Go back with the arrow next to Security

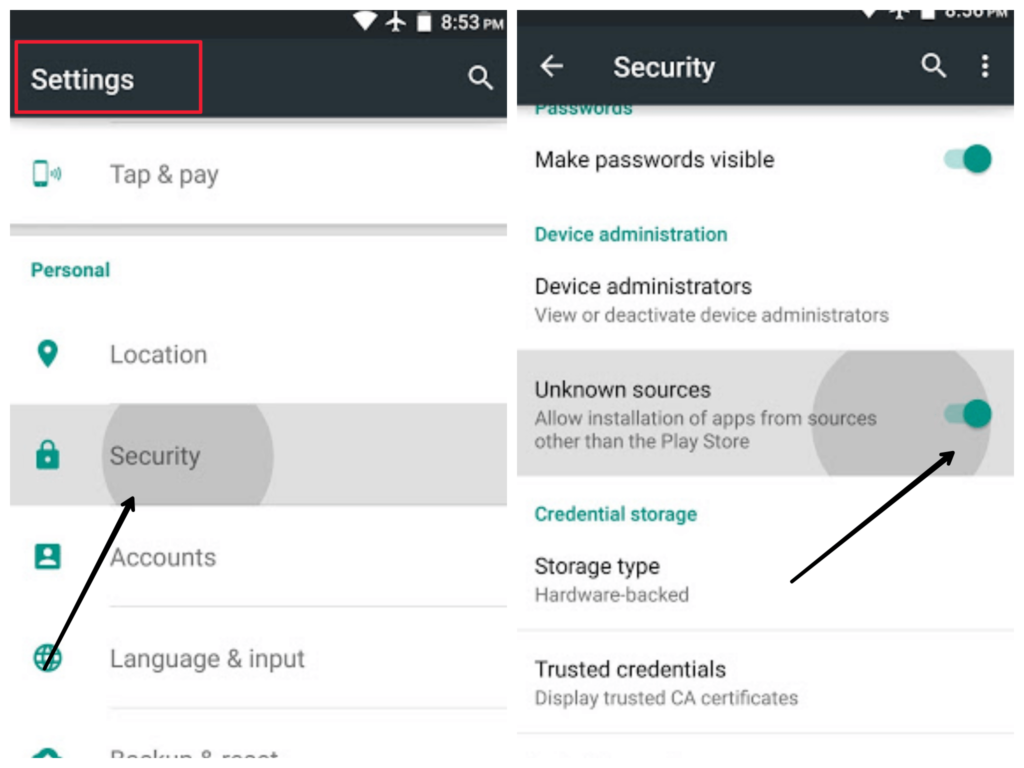click(551, 65)
